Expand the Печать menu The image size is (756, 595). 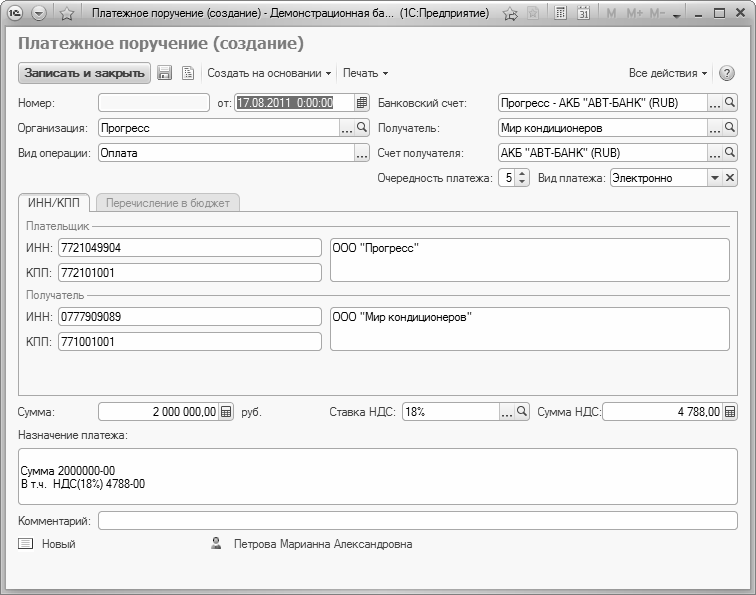365,73
